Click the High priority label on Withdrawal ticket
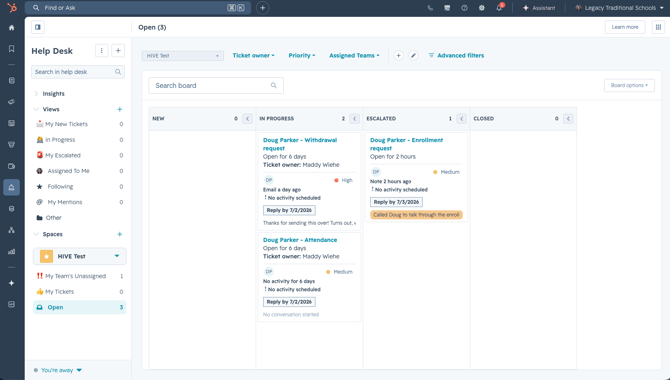The width and height of the screenshot is (670, 380). pos(344,180)
